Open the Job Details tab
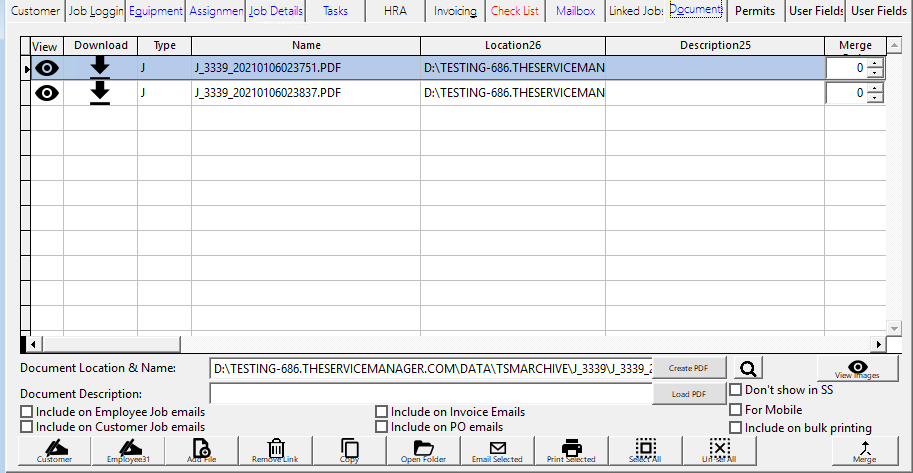The width and height of the screenshot is (913, 473). (275, 11)
